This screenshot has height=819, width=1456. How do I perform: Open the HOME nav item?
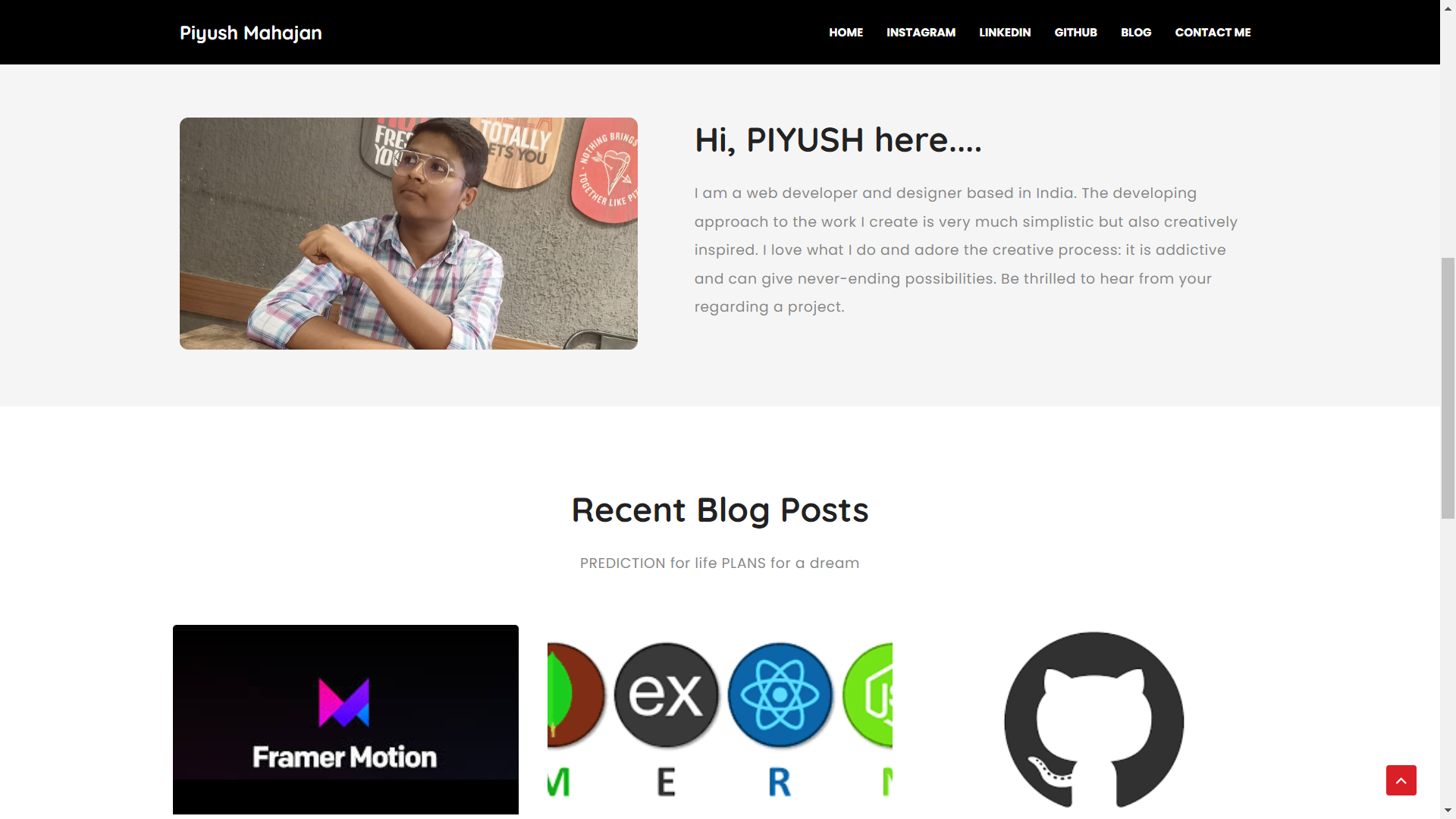pyautogui.click(x=846, y=33)
